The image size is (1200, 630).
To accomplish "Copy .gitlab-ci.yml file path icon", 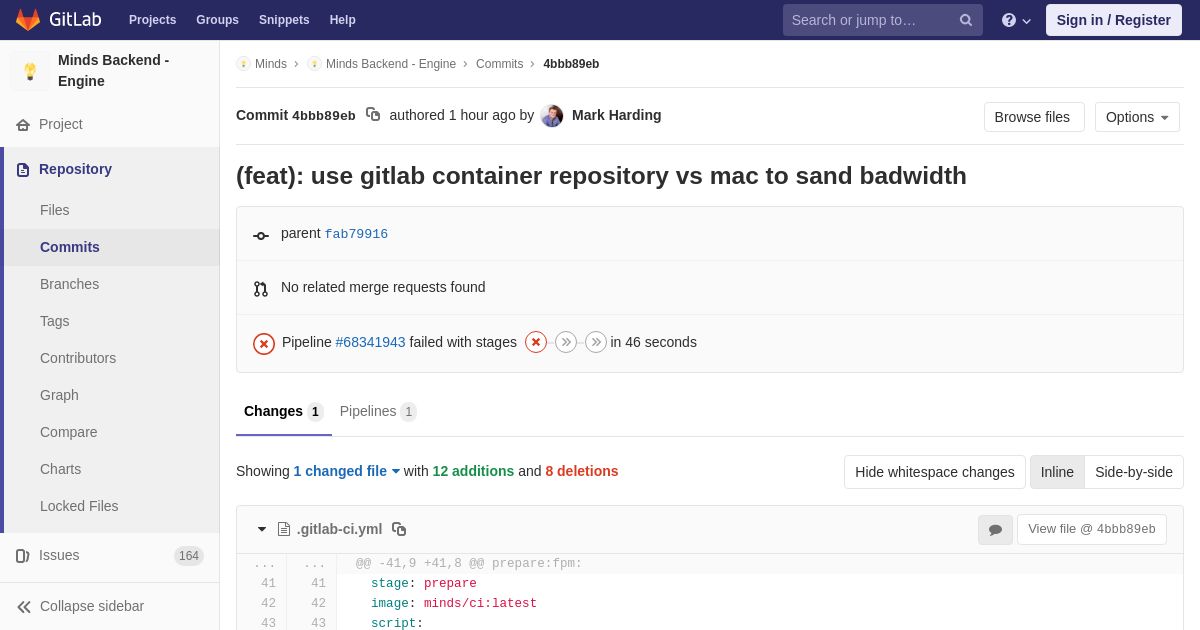I will click(399, 529).
